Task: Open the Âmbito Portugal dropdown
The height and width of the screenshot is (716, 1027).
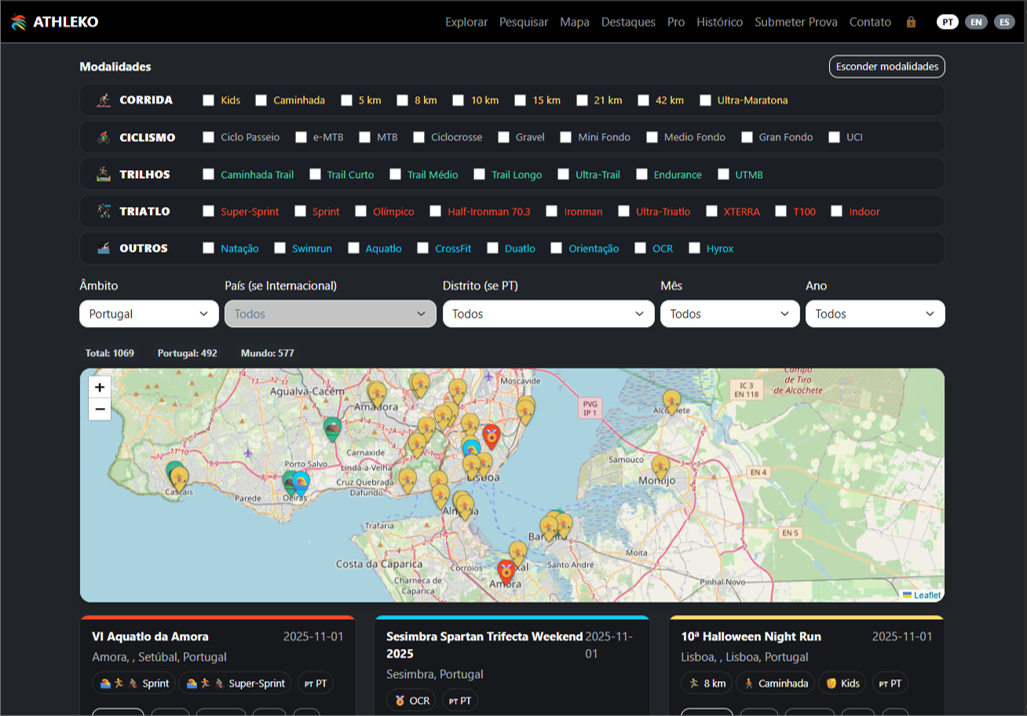Action: (149, 314)
